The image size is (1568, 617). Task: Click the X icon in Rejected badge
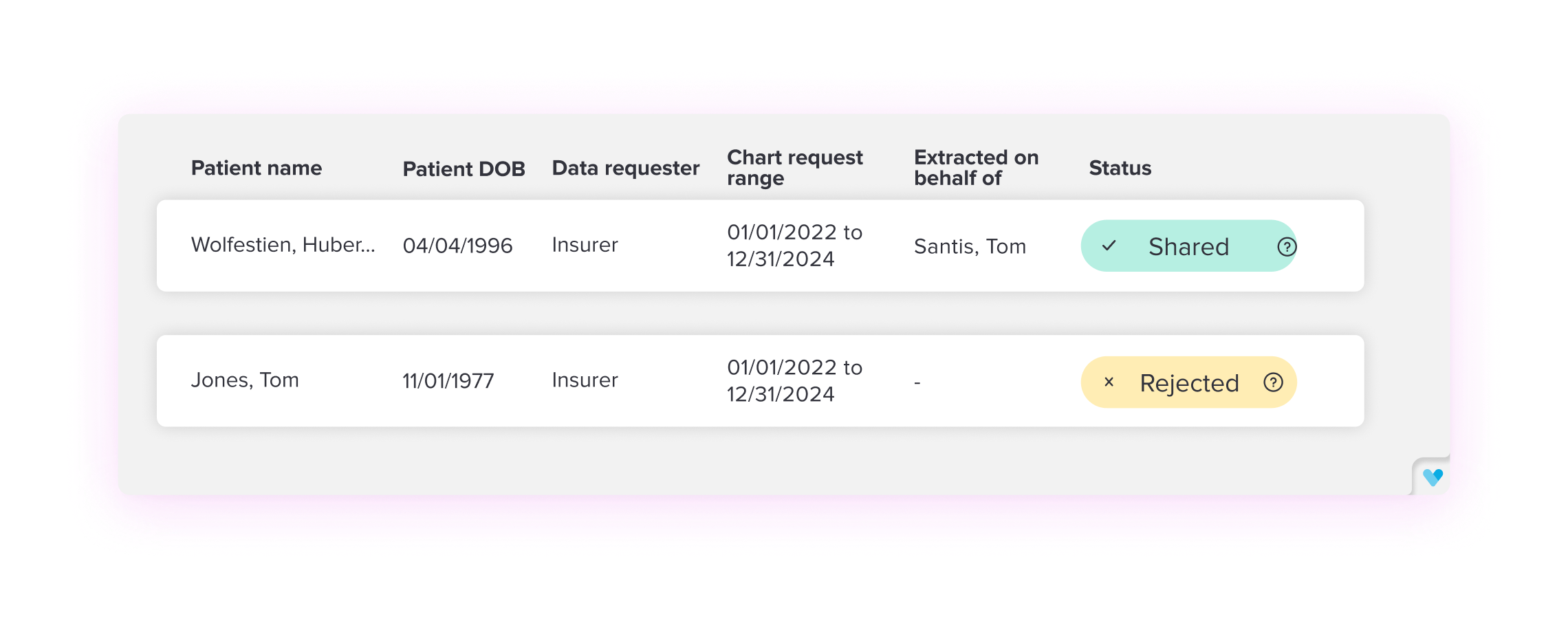(1109, 382)
